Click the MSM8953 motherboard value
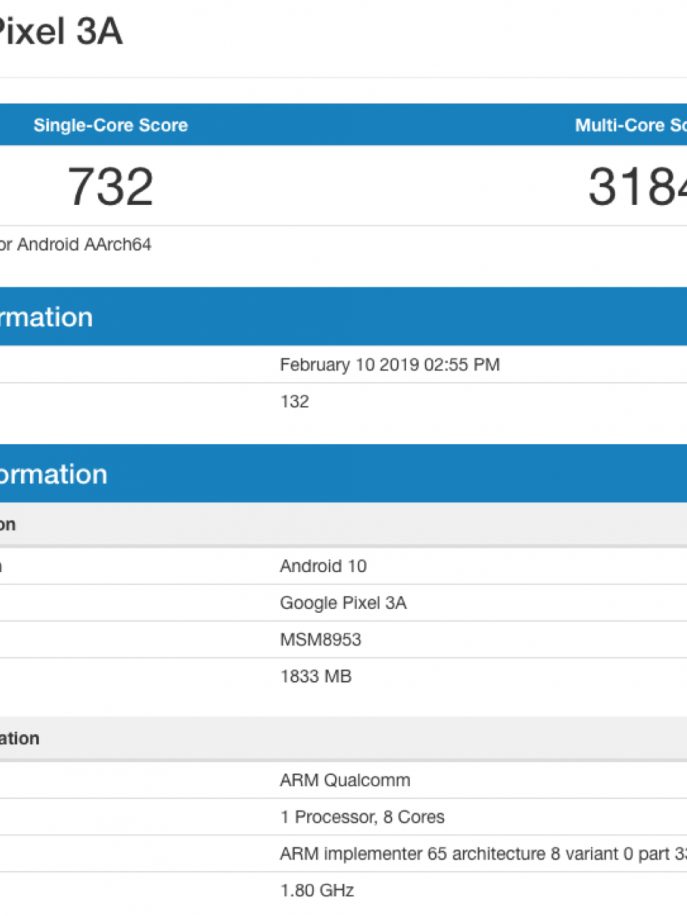Viewport: 687px width, 916px height. (x=320, y=640)
